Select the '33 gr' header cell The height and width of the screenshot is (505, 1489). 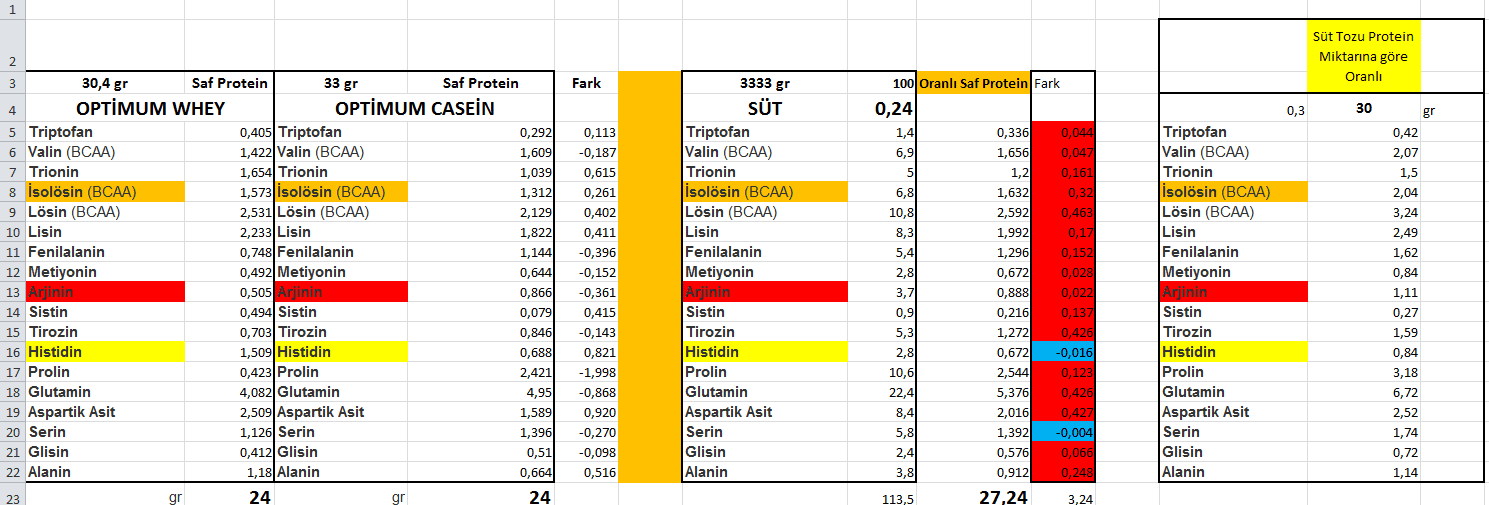pos(340,83)
